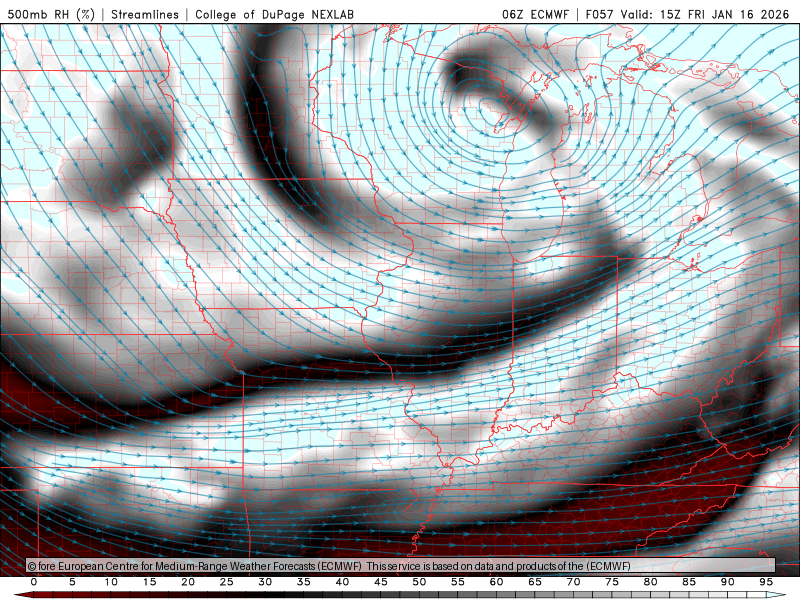Click the 'F057' forecast hour label
This screenshot has height=600, width=800.
(600, 14)
